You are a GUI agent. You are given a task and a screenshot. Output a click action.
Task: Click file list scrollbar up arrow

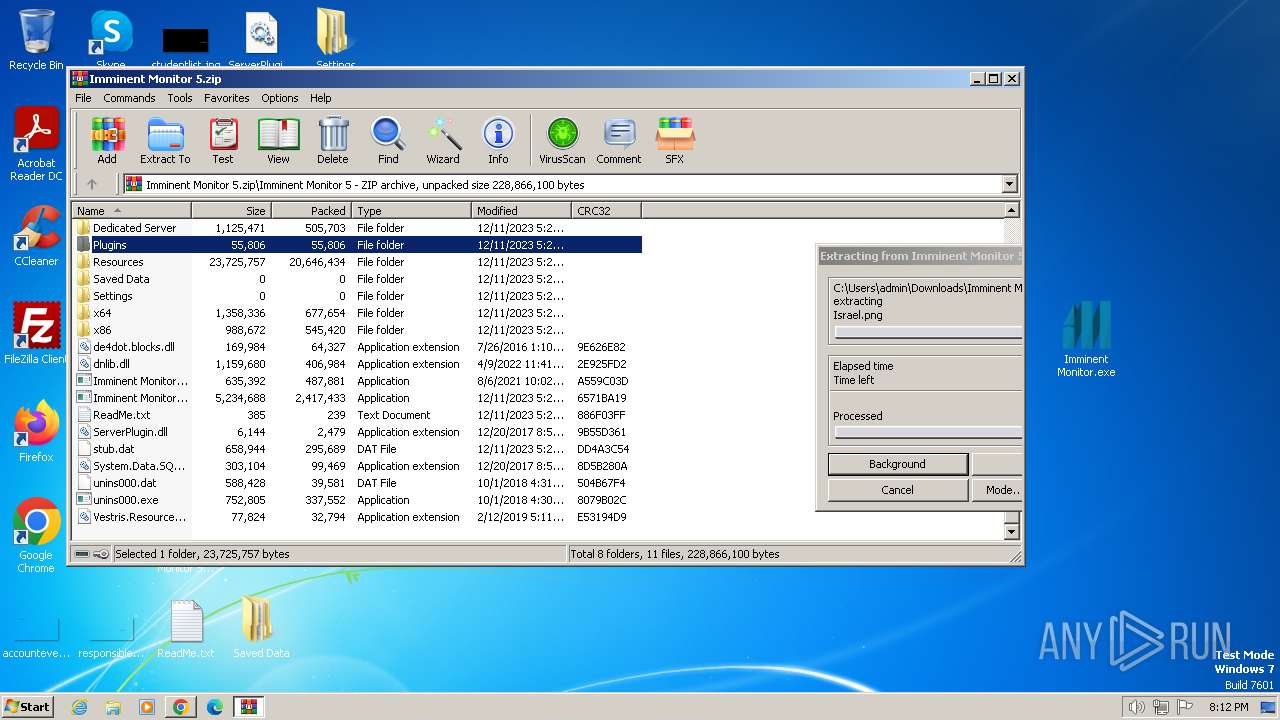tap(1011, 210)
